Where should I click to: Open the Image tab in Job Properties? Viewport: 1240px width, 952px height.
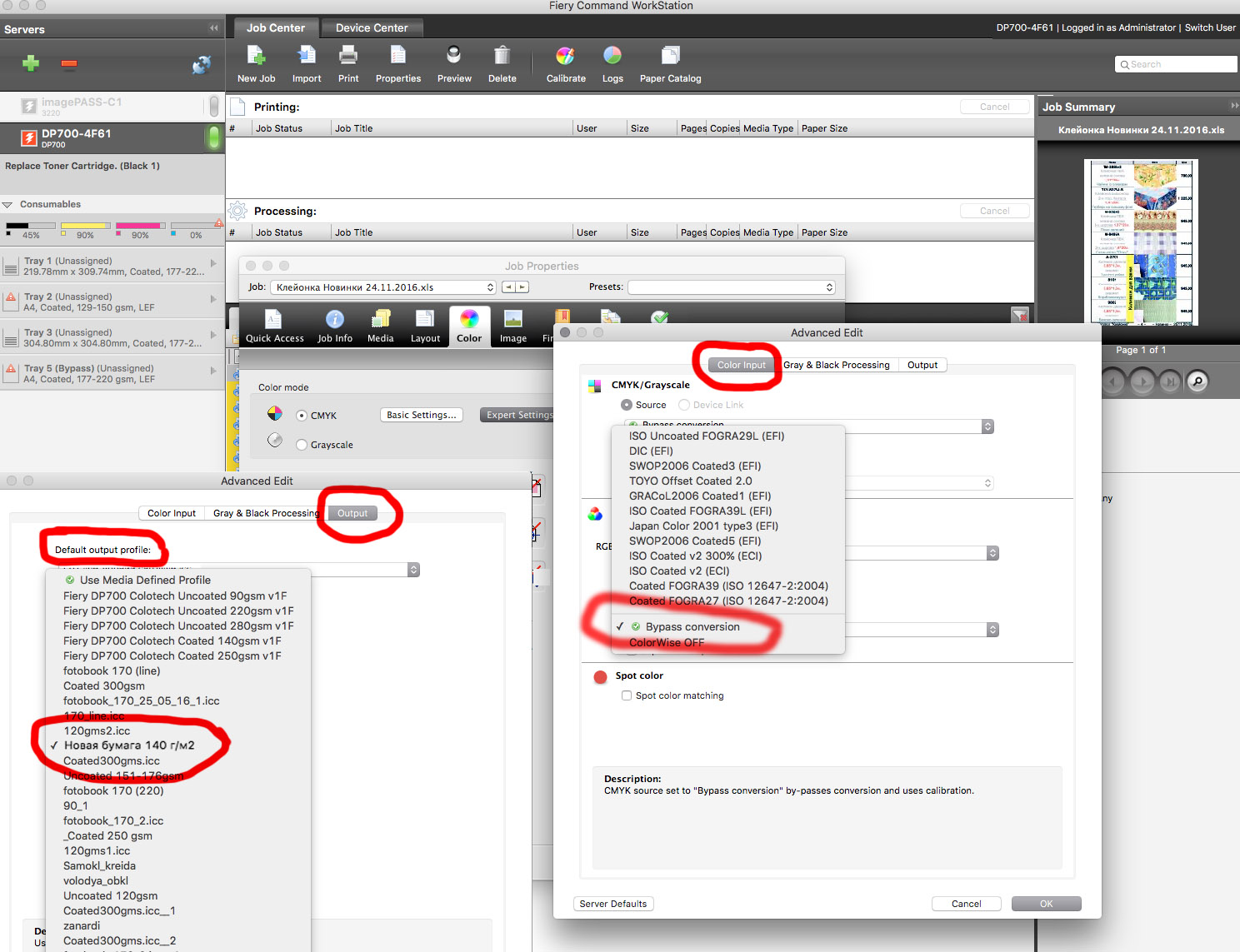coord(513,326)
